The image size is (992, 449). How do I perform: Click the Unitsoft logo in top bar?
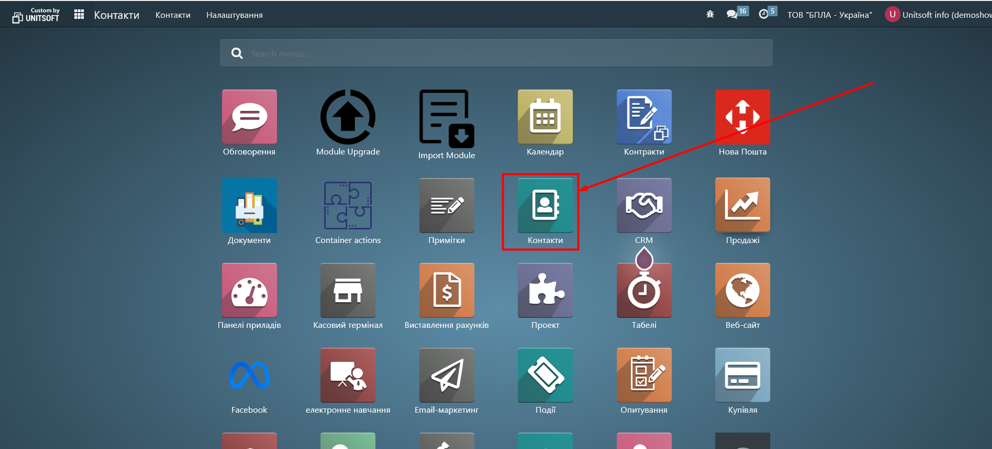tap(36, 15)
